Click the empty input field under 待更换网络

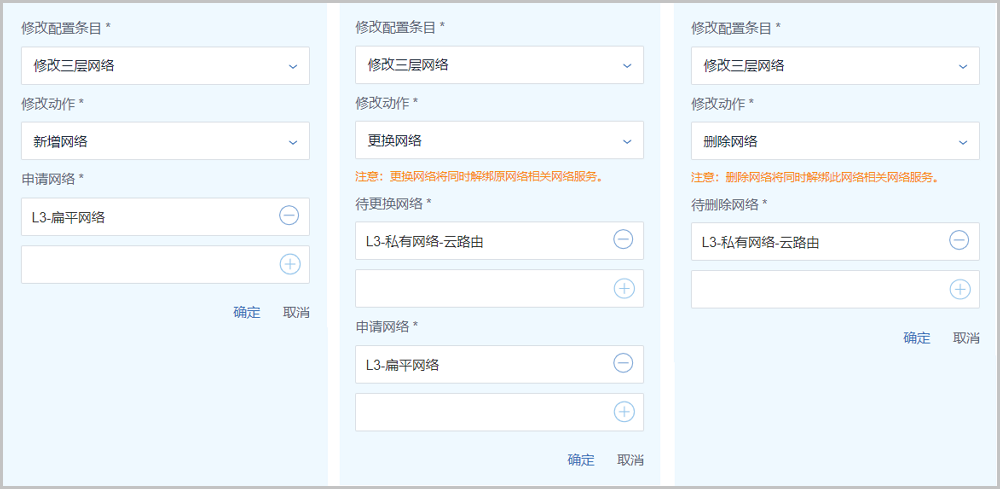click(480, 288)
